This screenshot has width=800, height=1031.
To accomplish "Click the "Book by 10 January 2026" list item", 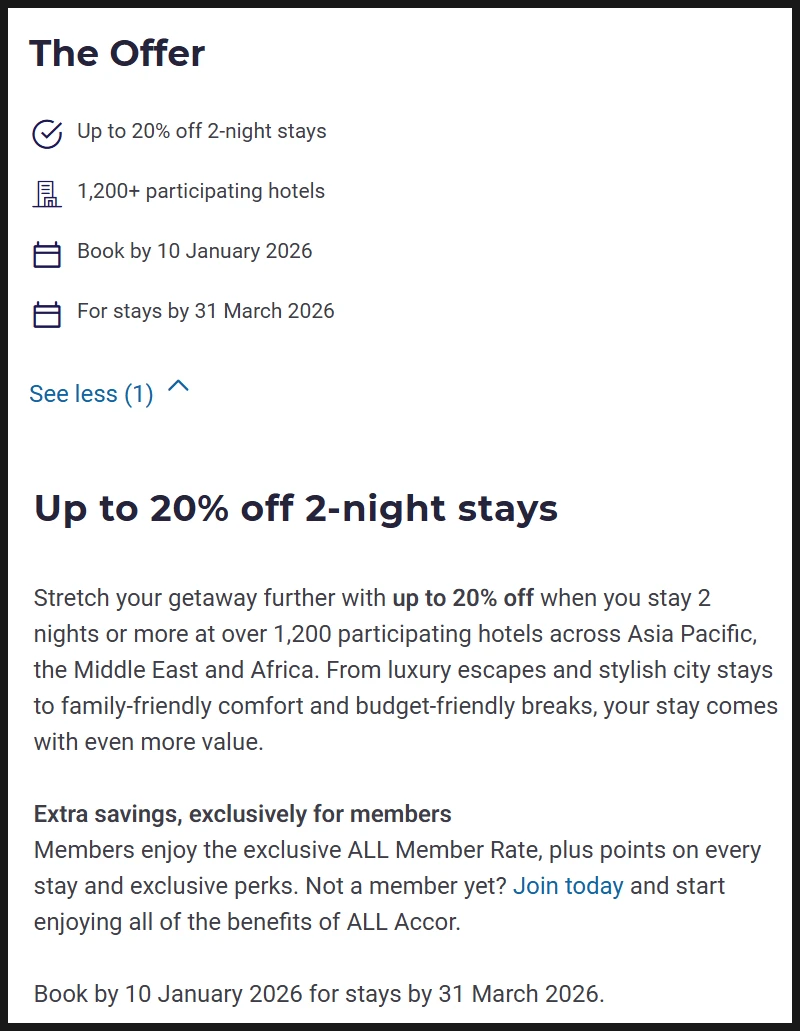I will (195, 251).
